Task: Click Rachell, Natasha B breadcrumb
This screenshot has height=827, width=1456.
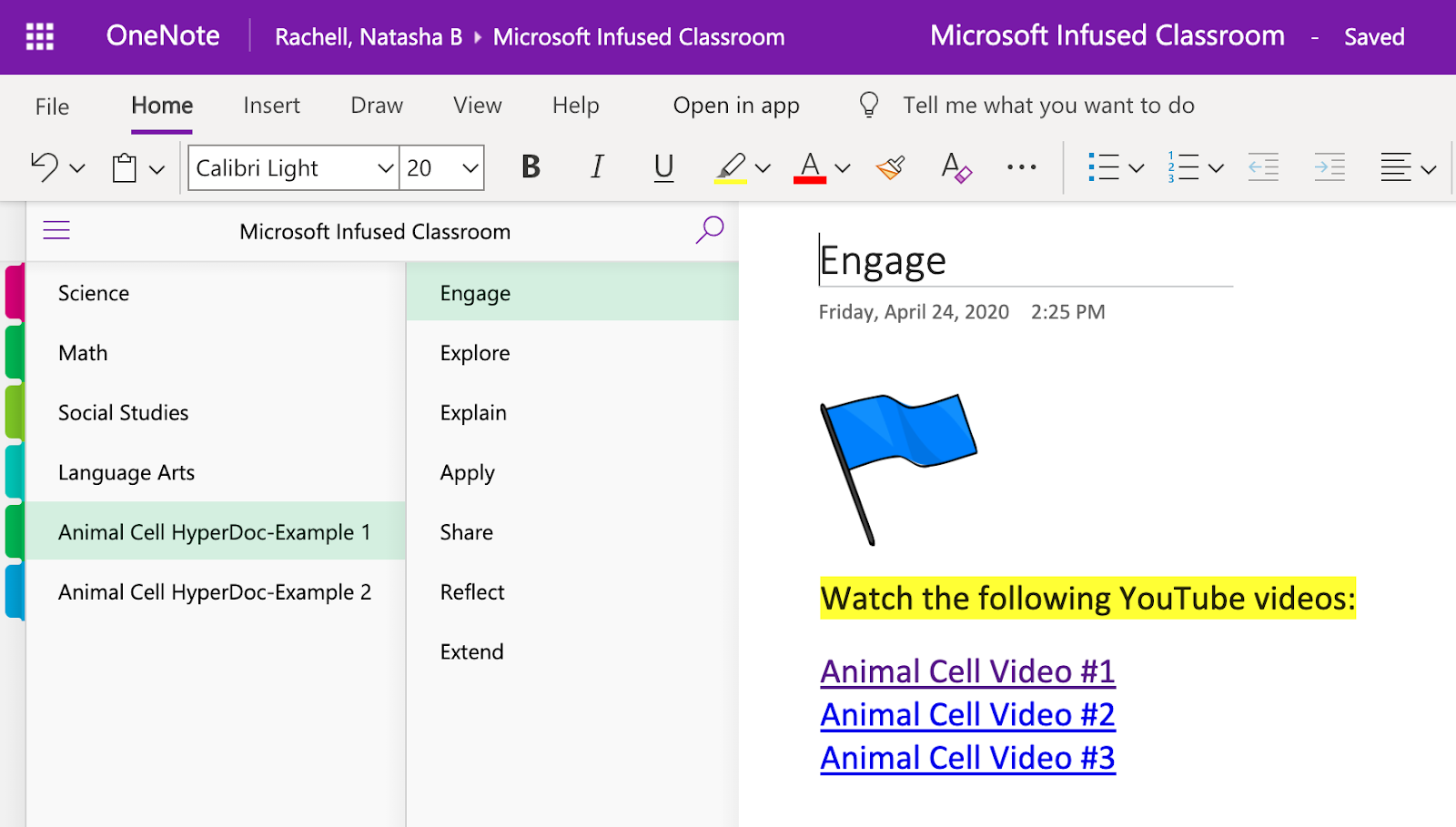Action: point(369,37)
